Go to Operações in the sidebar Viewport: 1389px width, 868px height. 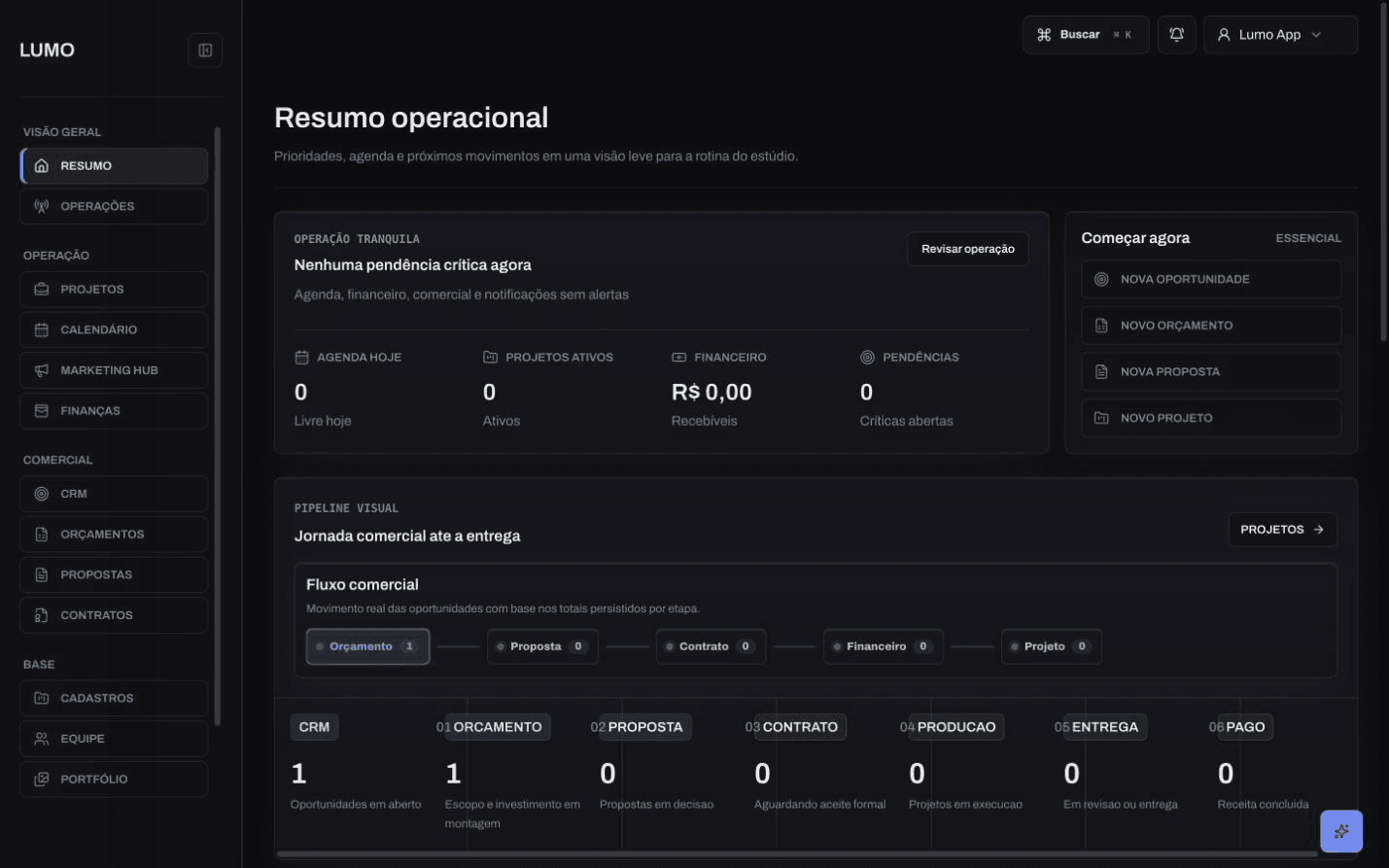click(114, 207)
